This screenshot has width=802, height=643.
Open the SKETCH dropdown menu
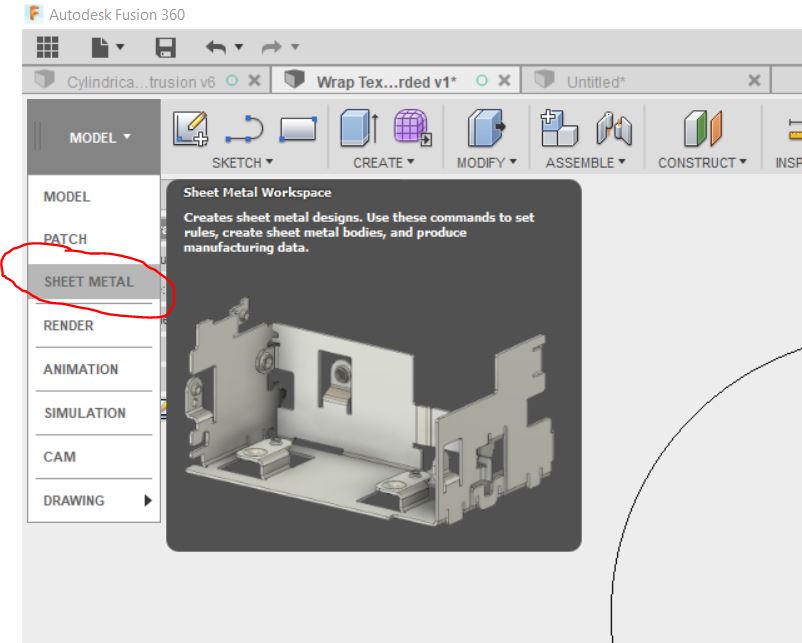242,163
